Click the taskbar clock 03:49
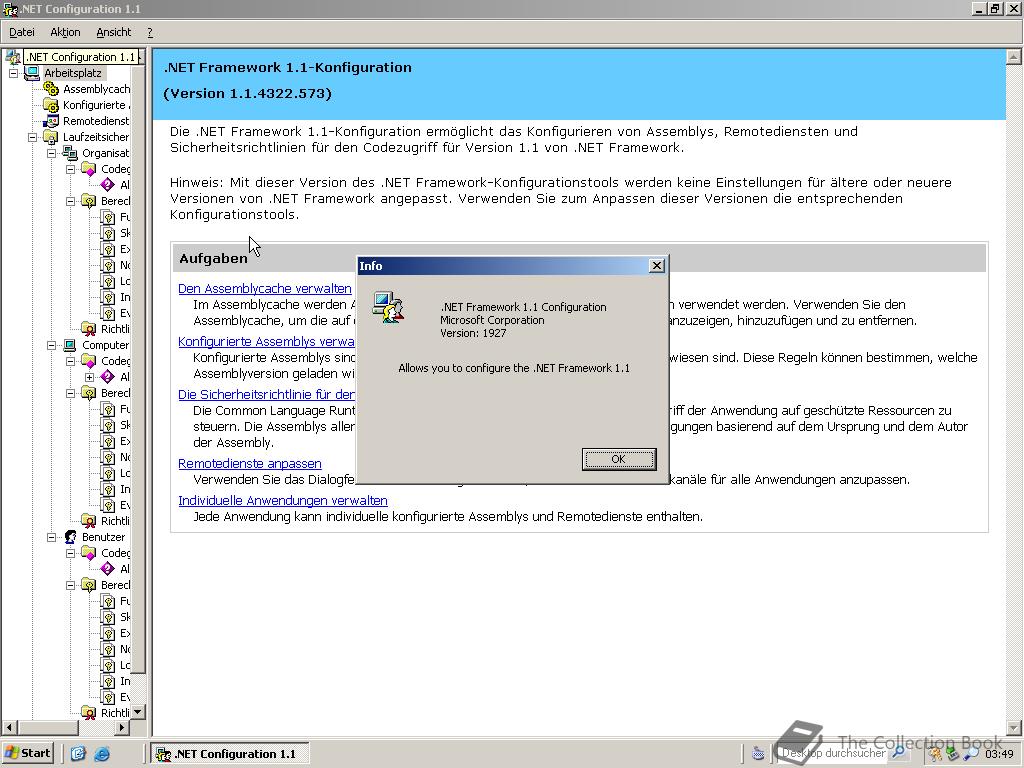Screen dimensions: 1024x768 click(999, 754)
